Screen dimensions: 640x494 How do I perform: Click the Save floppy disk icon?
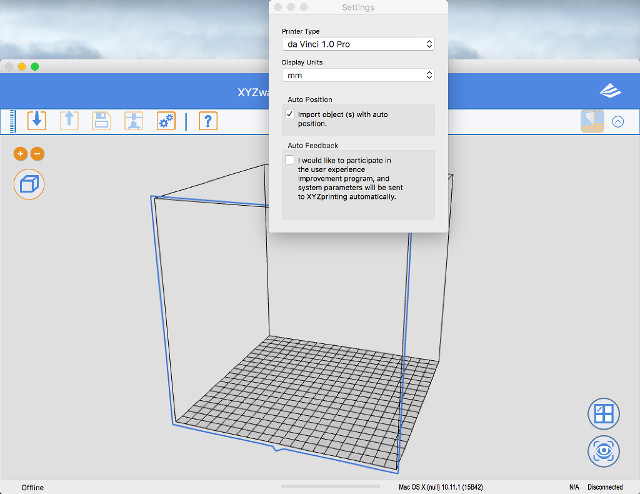(101, 120)
